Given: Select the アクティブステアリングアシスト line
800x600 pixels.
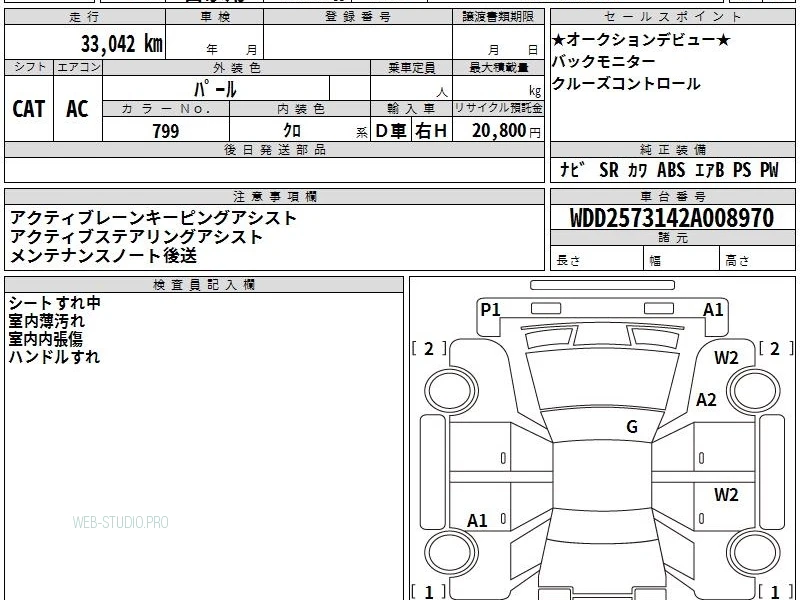Looking at the screenshot, I should coord(136,237).
